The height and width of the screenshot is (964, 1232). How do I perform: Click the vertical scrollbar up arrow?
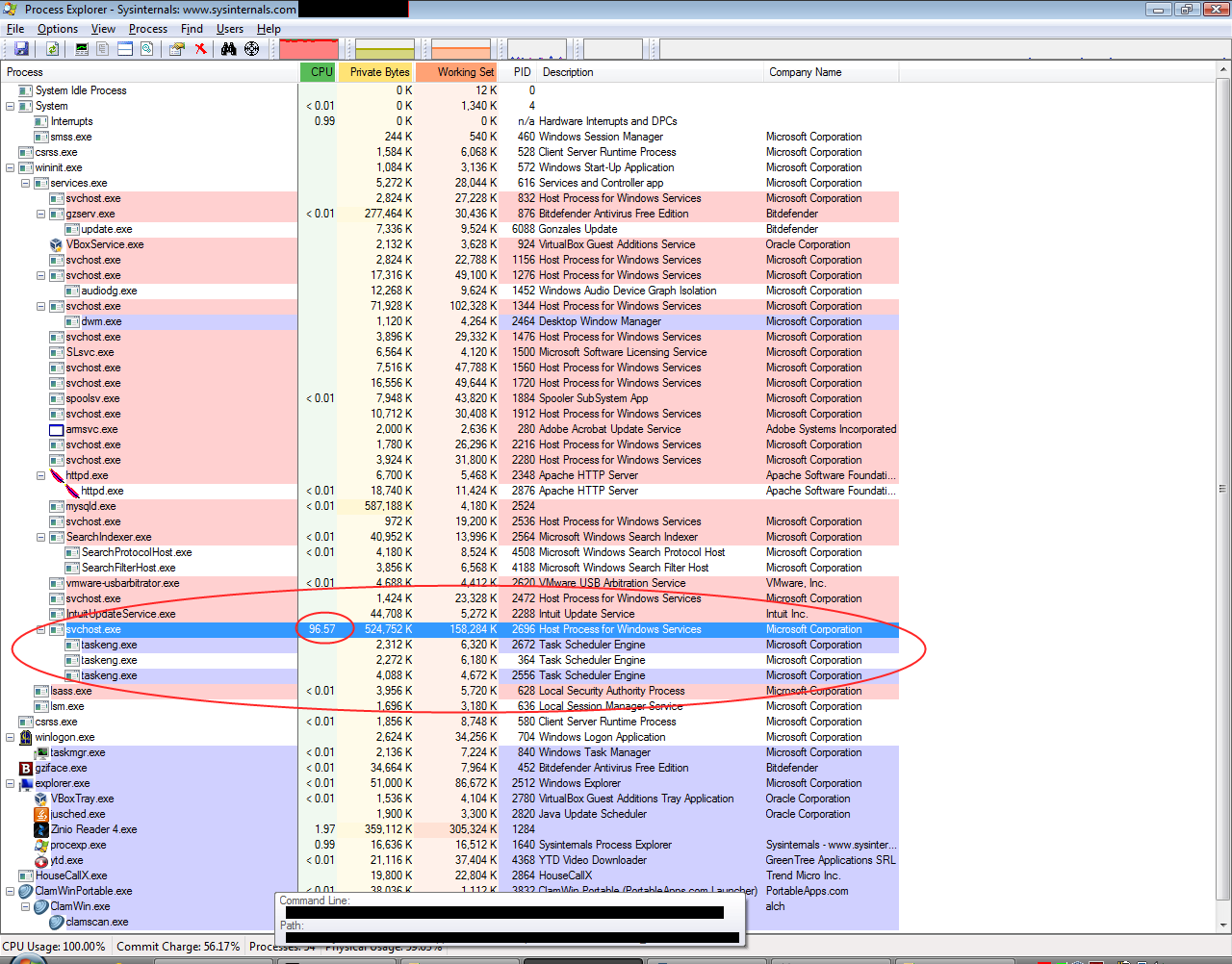click(x=1223, y=71)
